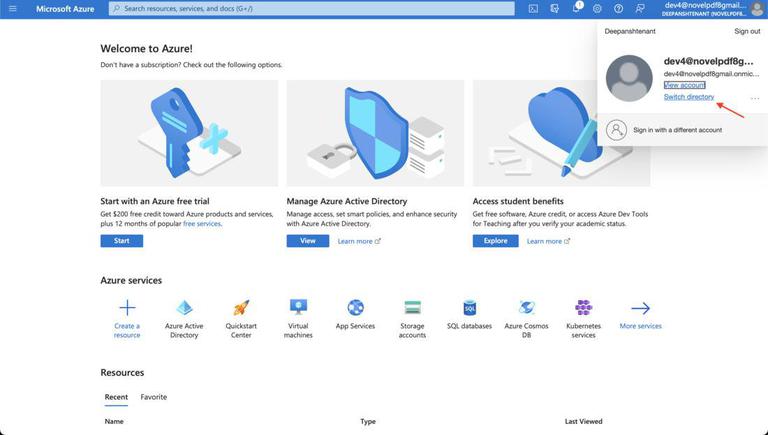
Task: Click the shield illustration for Active Directory
Action: [x=375, y=133]
